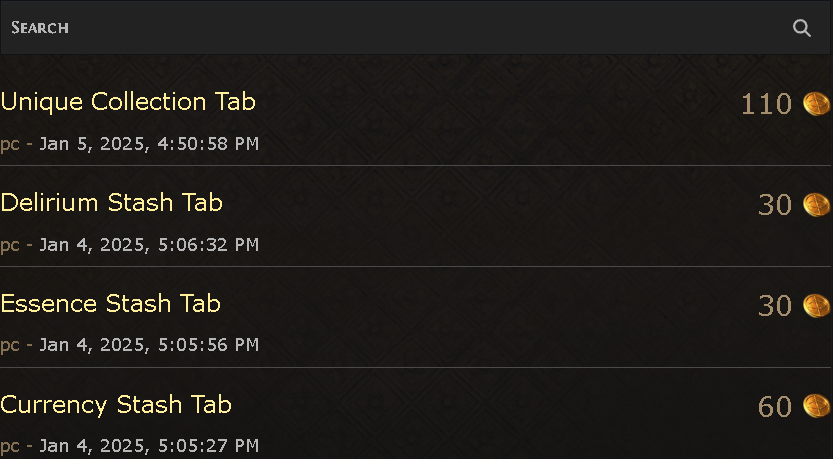The image size is (833, 459).
Task: Click the coin icon in Essence row
Action: [816, 305]
